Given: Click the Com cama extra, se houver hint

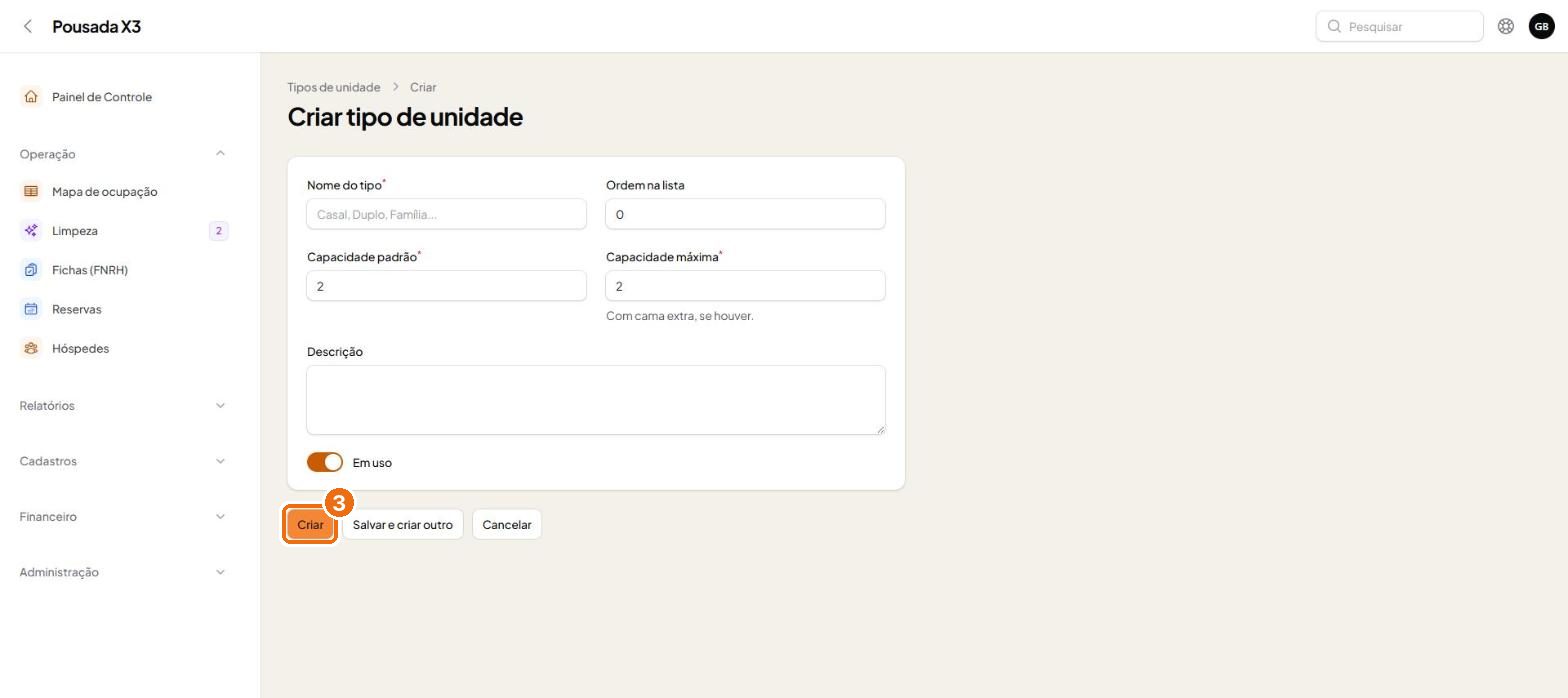Looking at the screenshot, I should pos(680,316).
